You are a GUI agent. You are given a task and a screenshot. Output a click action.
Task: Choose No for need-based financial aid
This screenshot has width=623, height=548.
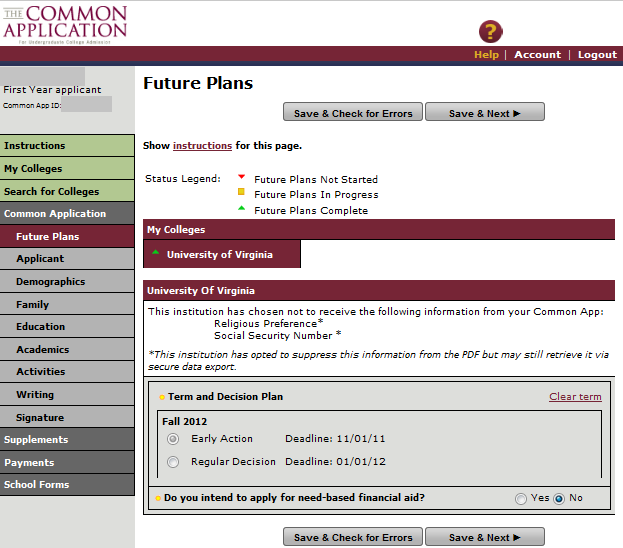coord(559,498)
